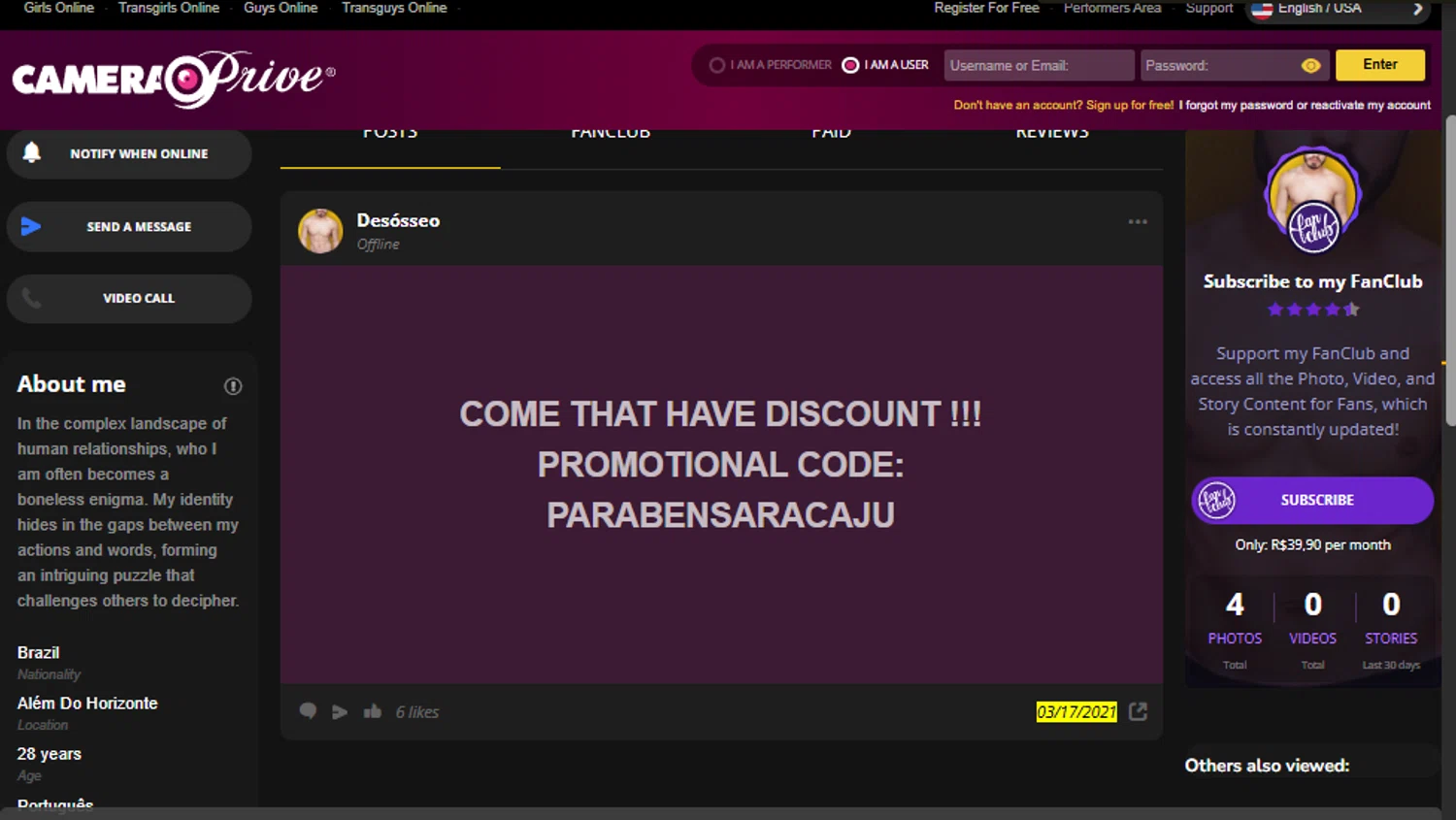Expand the English / USA language selector arrow
1456x820 pixels.
point(1417,9)
